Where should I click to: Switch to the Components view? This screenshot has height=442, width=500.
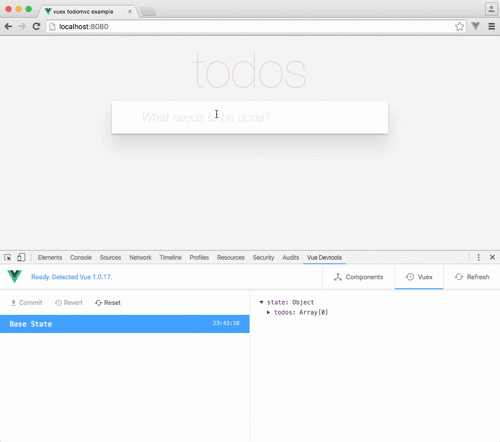point(358,277)
